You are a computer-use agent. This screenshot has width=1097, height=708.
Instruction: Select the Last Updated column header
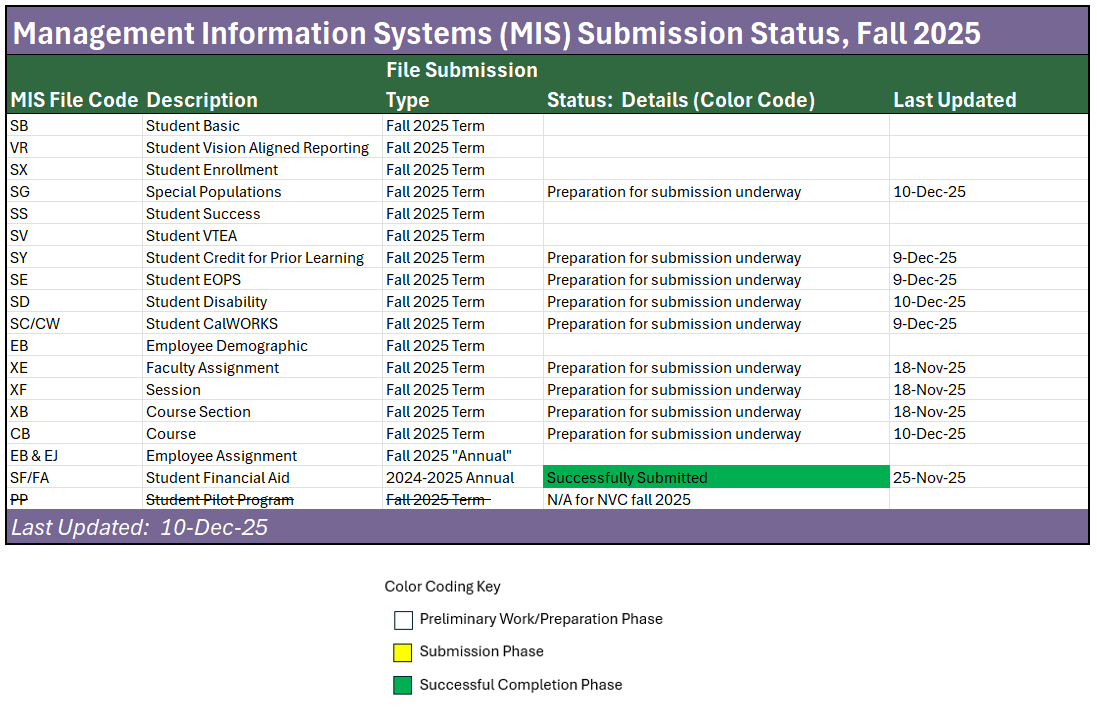[954, 100]
